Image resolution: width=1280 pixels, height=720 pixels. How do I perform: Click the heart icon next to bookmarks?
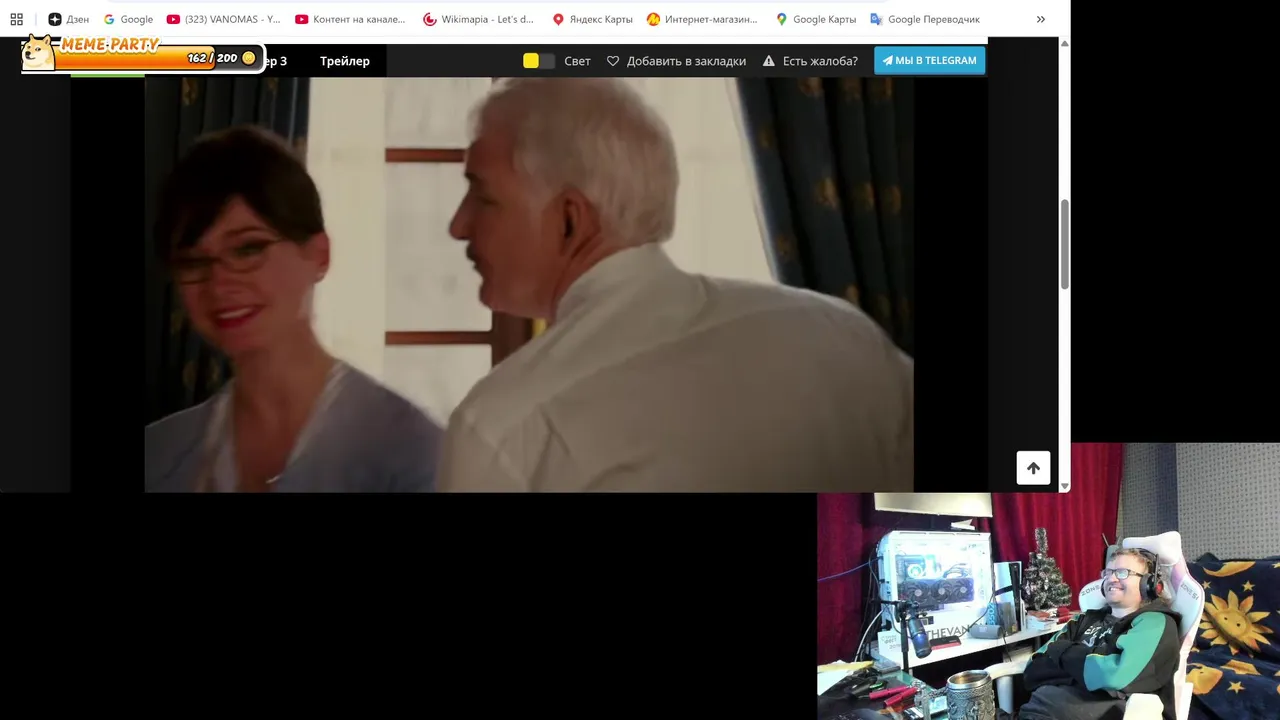[x=613, y=61]
